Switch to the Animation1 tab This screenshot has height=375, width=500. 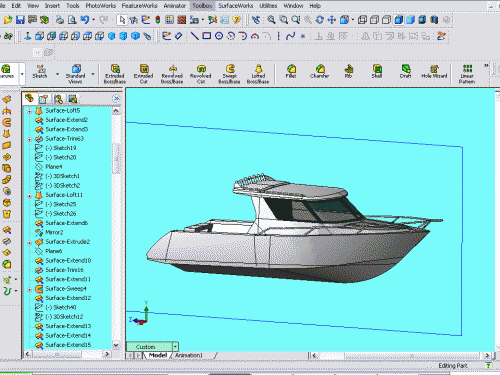[x=189, y=355]
